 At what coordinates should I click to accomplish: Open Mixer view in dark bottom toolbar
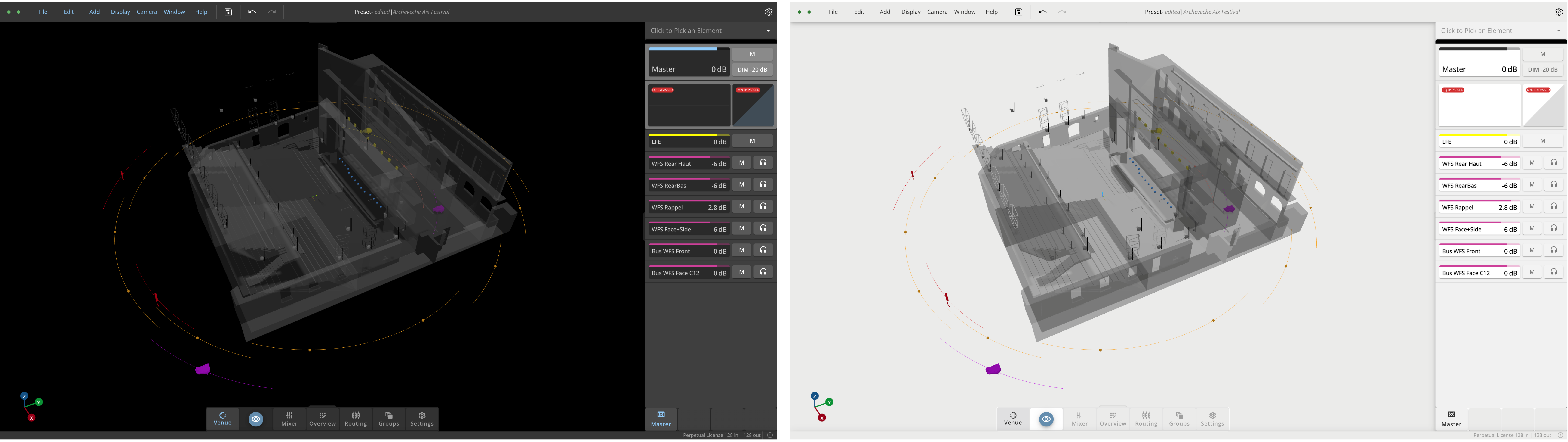289,419
